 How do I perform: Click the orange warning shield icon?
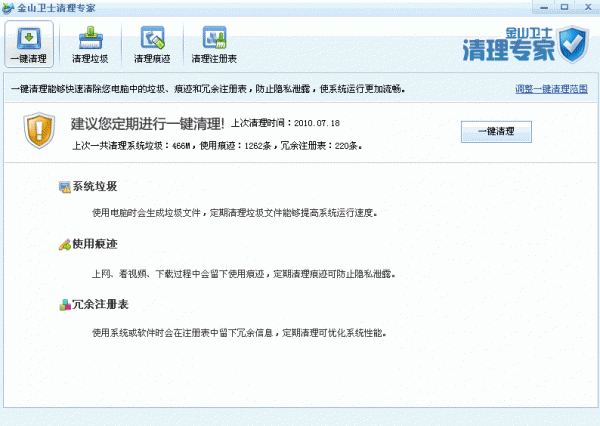tap(39, 130)
